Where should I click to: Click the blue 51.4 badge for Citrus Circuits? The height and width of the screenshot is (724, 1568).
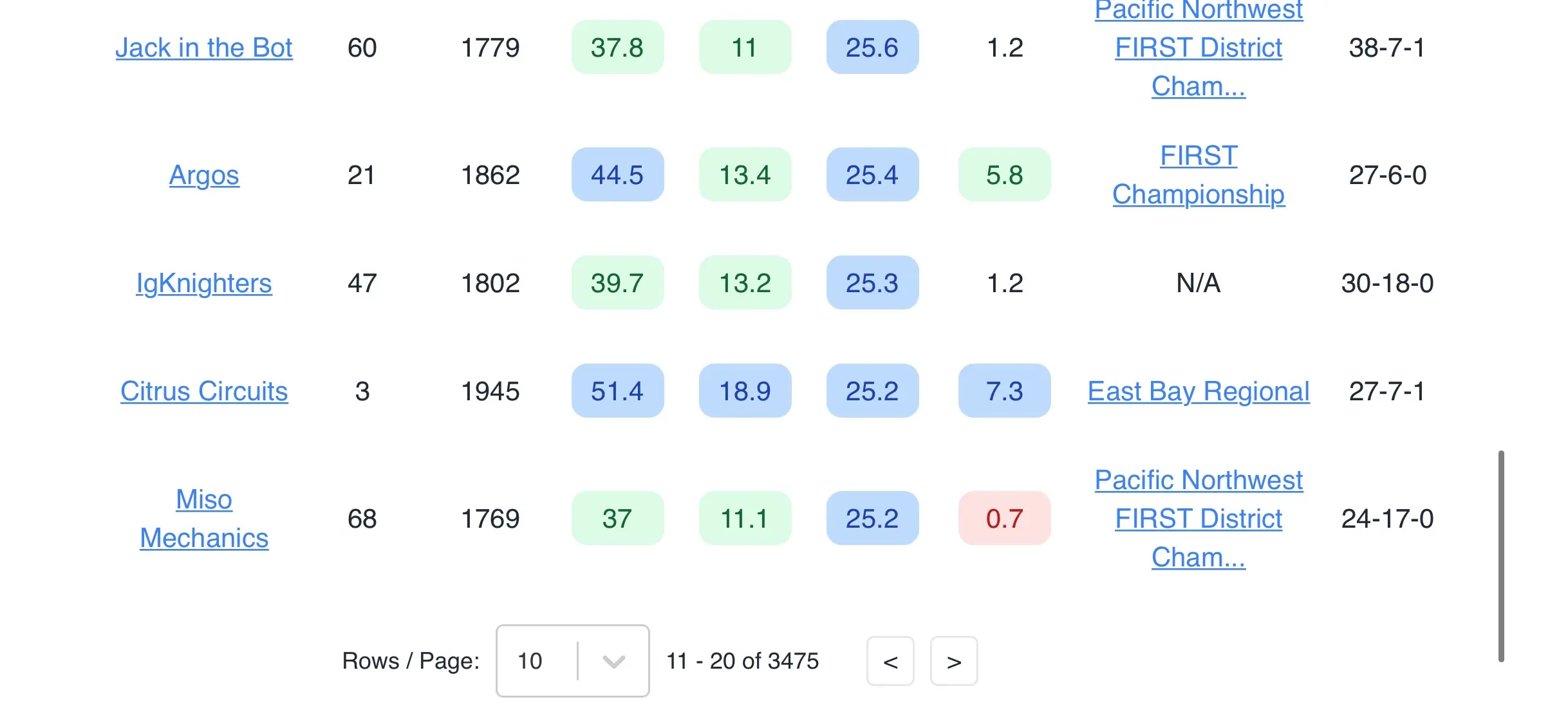point(617,391)
